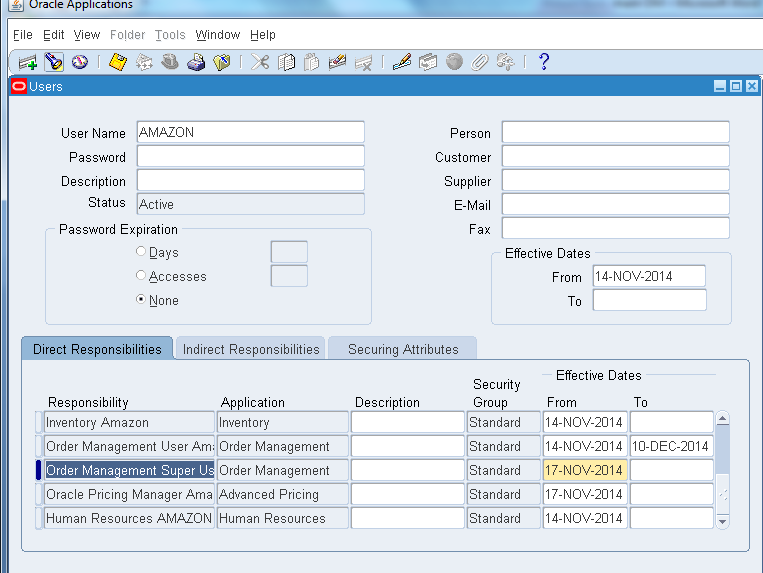Click the Delete Record toolbar icon
Viewport: 763px width, 573px height.
pos(363,62)
